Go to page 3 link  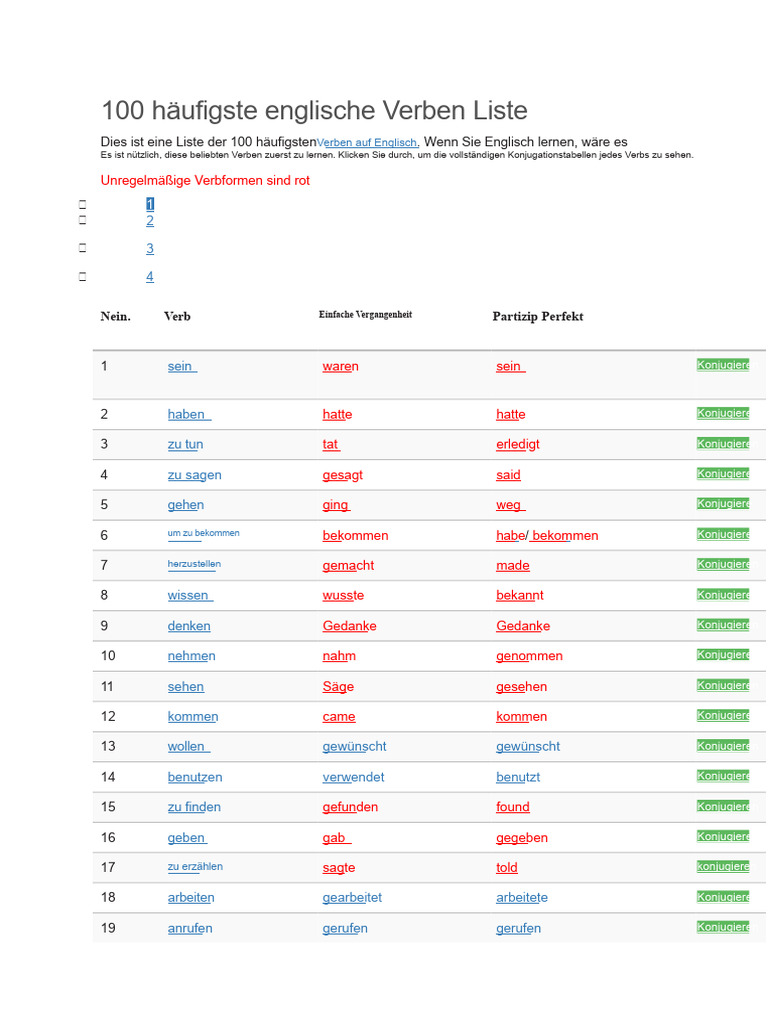pos(150,249)
